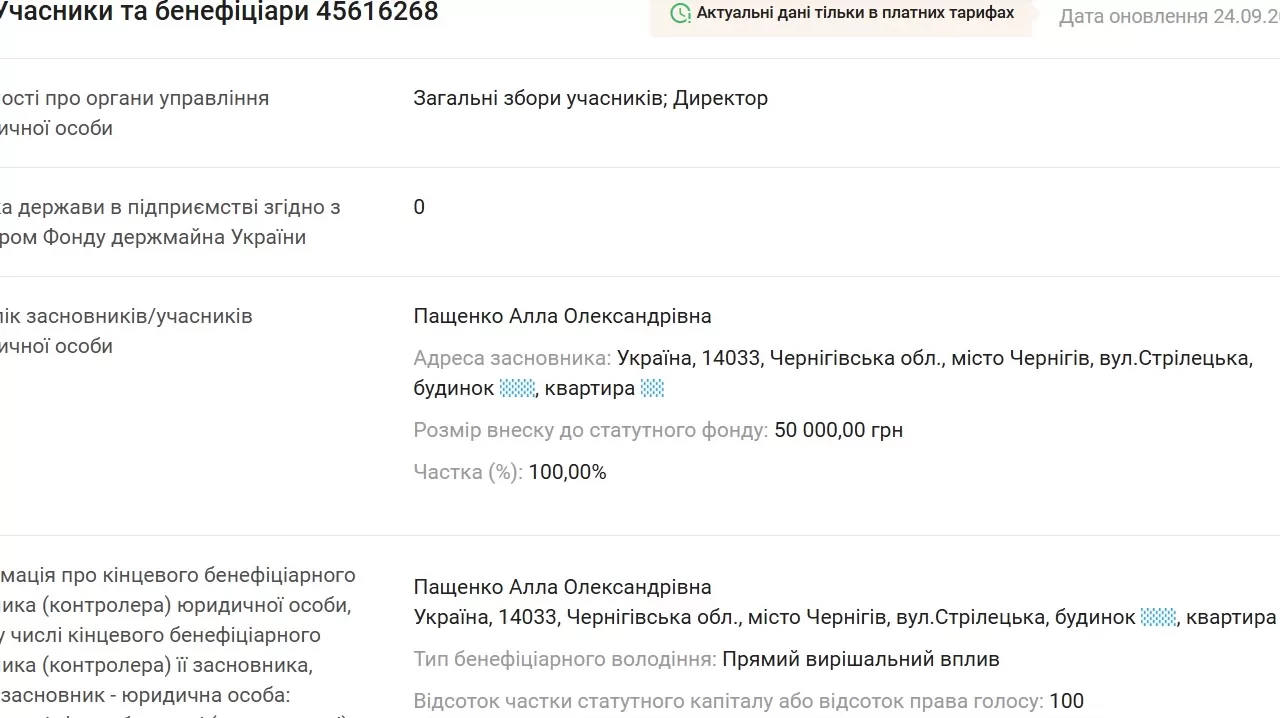The width and height of the screenshot is (1280, 718).
Task: Open founder Пащенко Алла Олександрівна in founders list
Action: (562, 316)
